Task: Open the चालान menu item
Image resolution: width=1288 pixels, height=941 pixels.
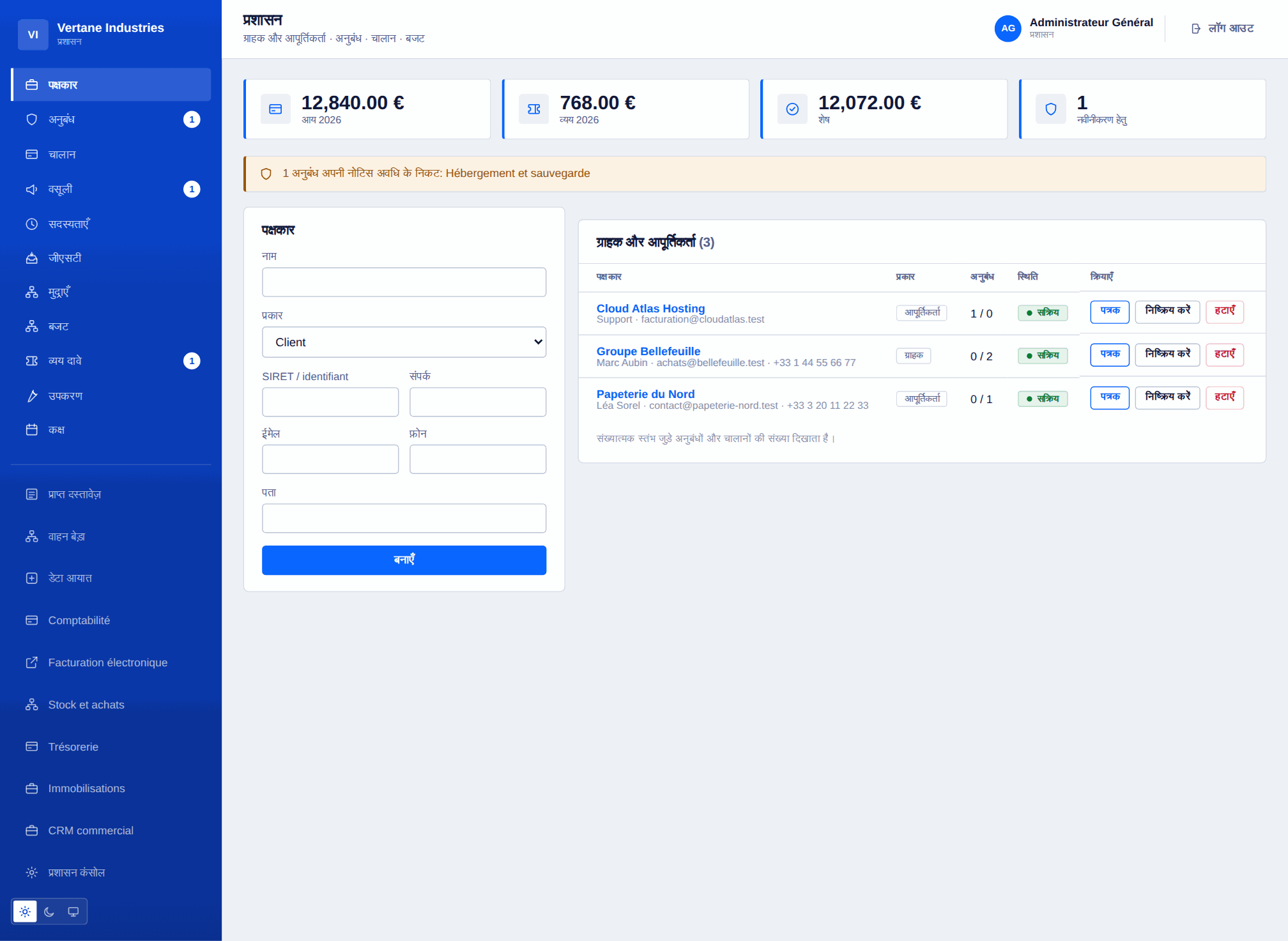Action: coord(111,155)
